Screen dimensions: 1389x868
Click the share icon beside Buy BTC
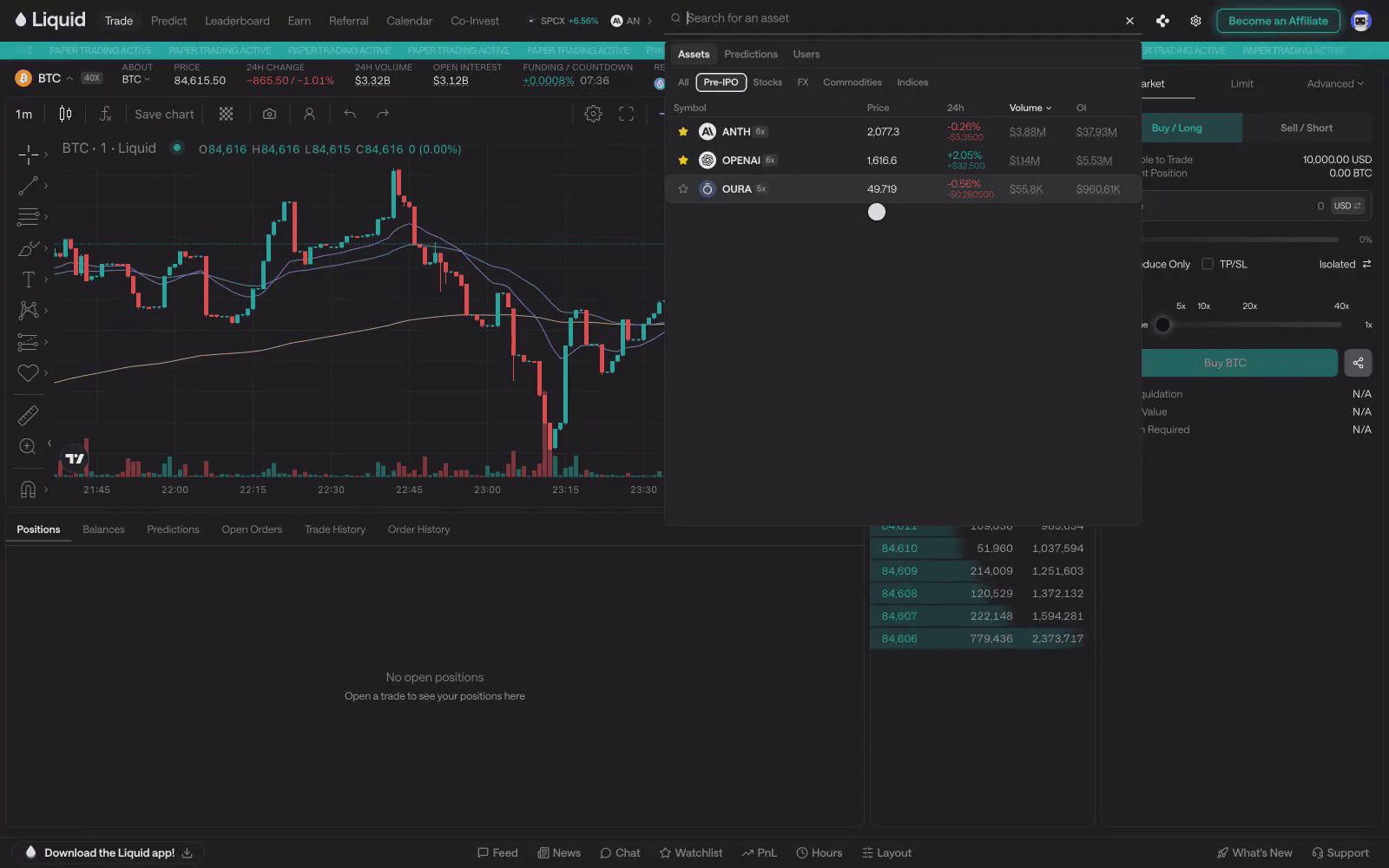1358,363
